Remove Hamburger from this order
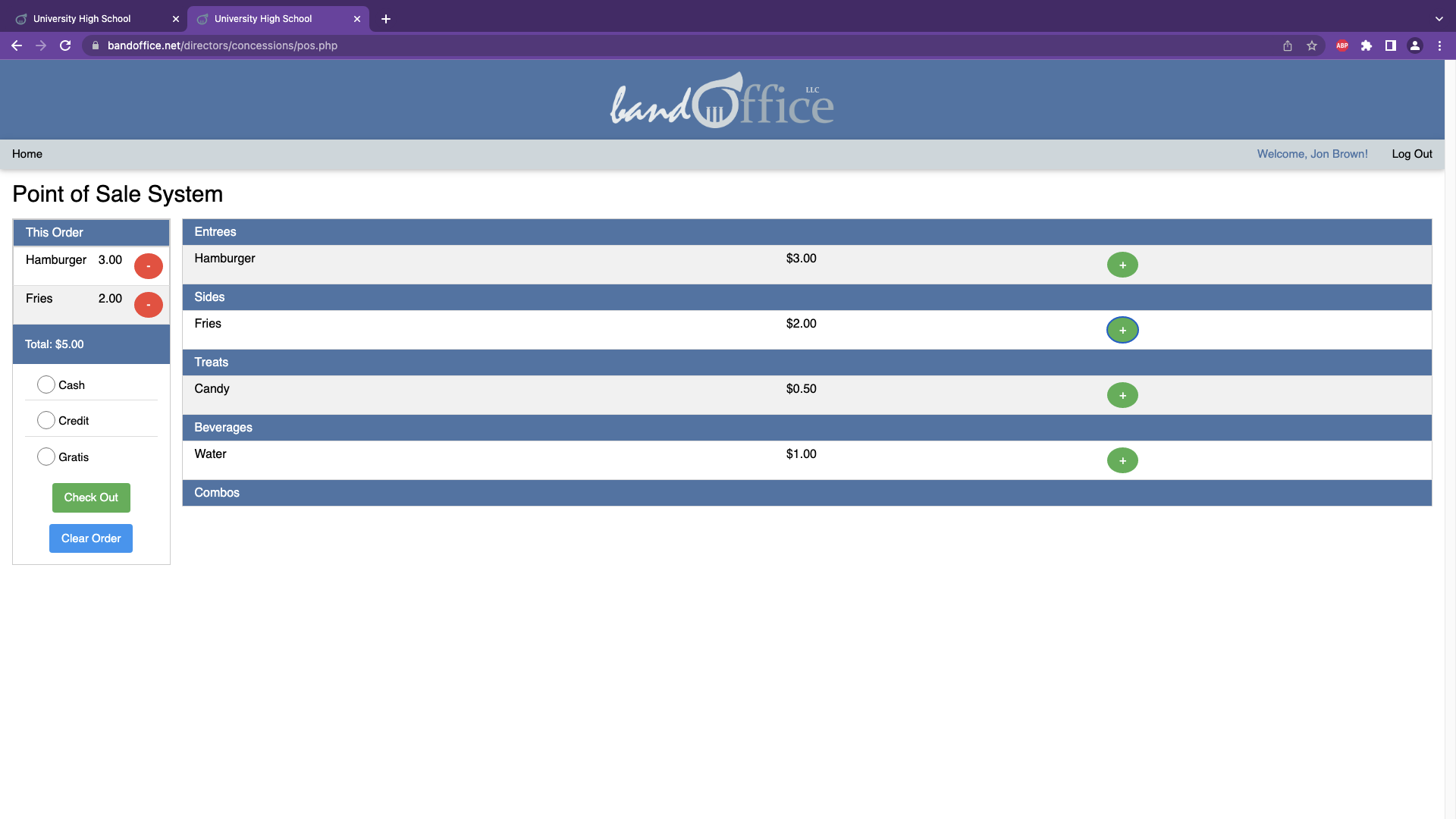Screen dimensions: 1456x819 pos(149,266)
